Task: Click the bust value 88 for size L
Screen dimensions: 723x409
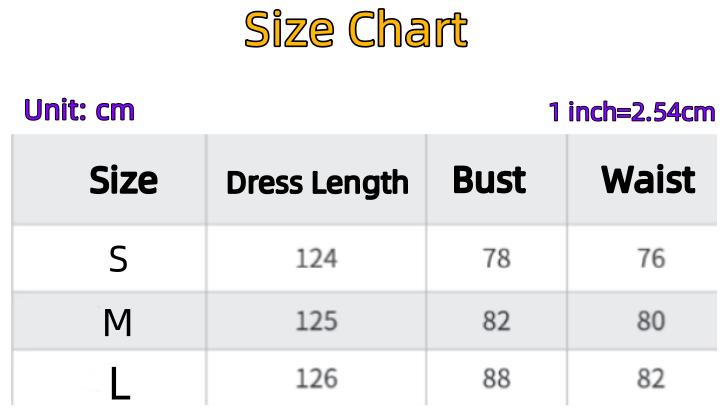Action: [x=496, y=379]
